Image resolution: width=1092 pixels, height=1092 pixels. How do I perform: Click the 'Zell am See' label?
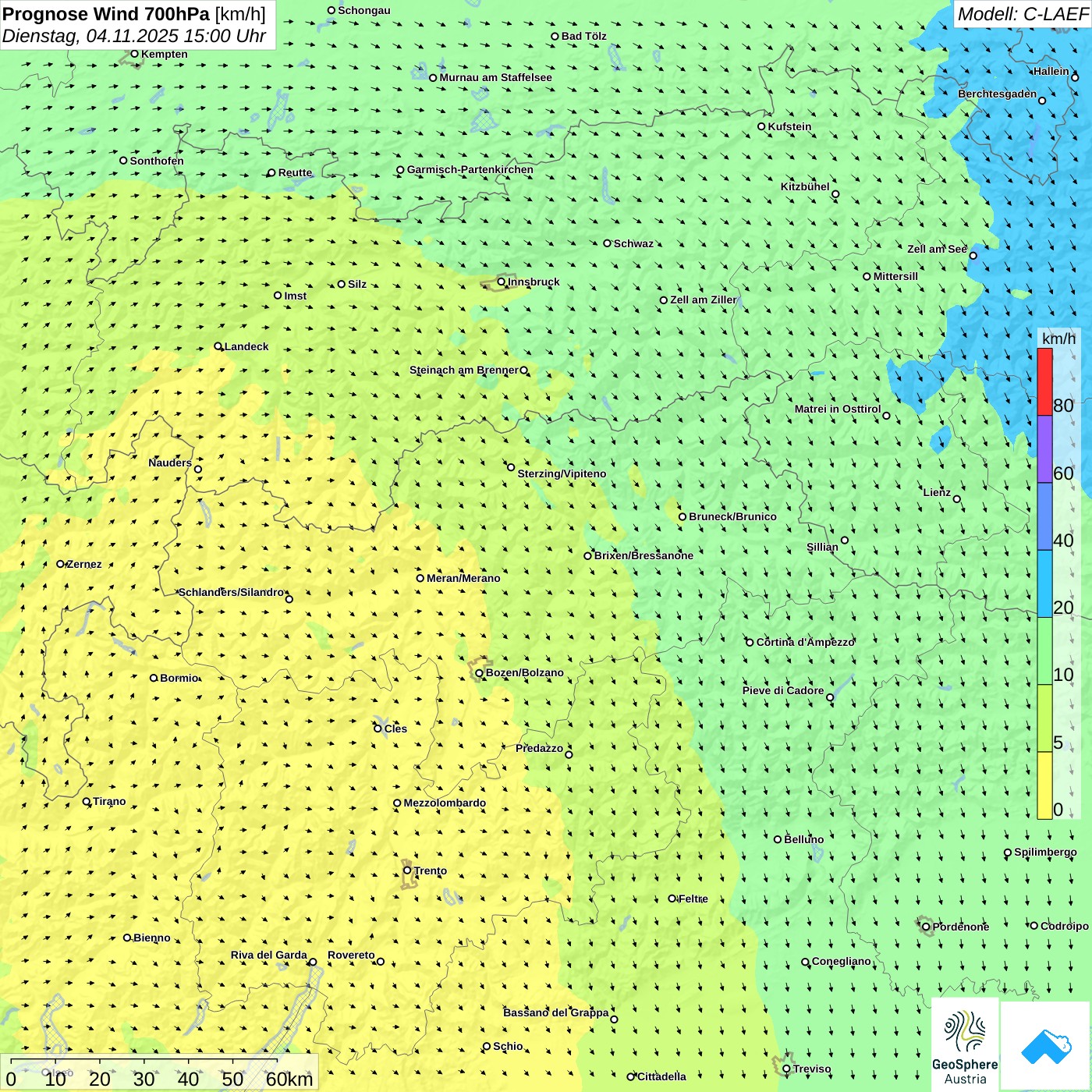click(937, 249)
